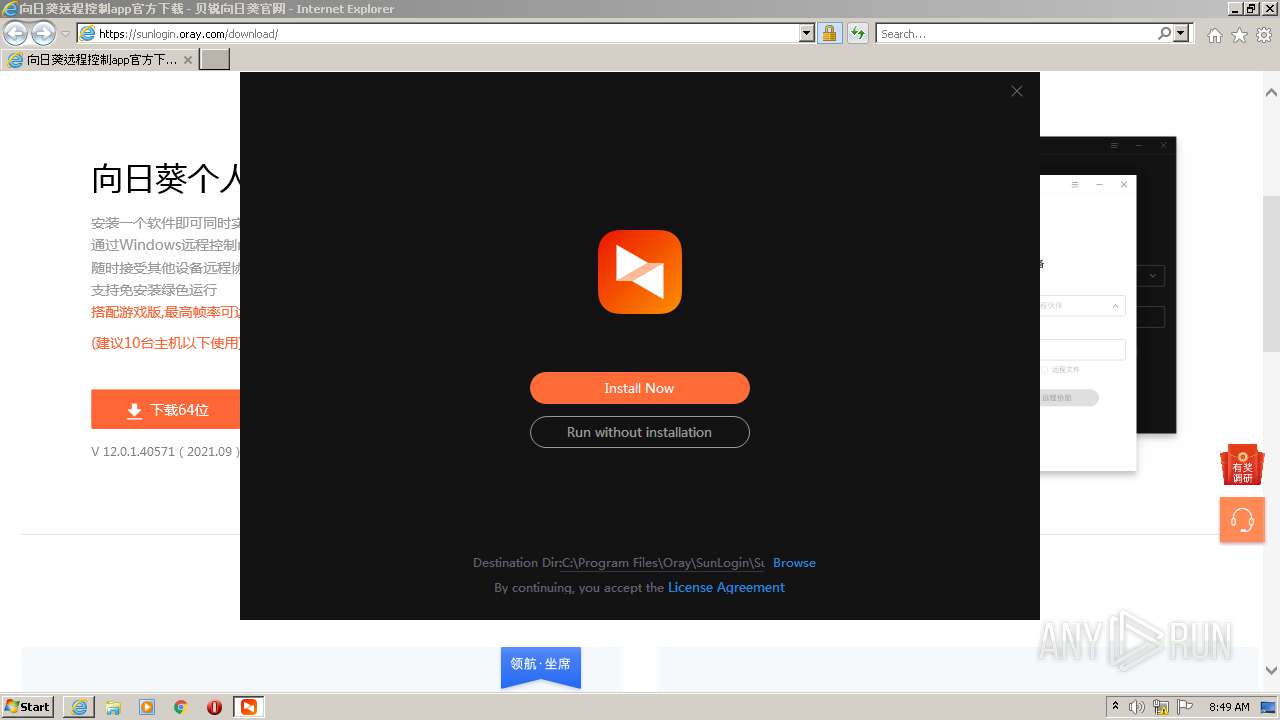Close the 向日葵远程控制app browser tab
The image size is (1280, 720).
[x=188, y=60]
